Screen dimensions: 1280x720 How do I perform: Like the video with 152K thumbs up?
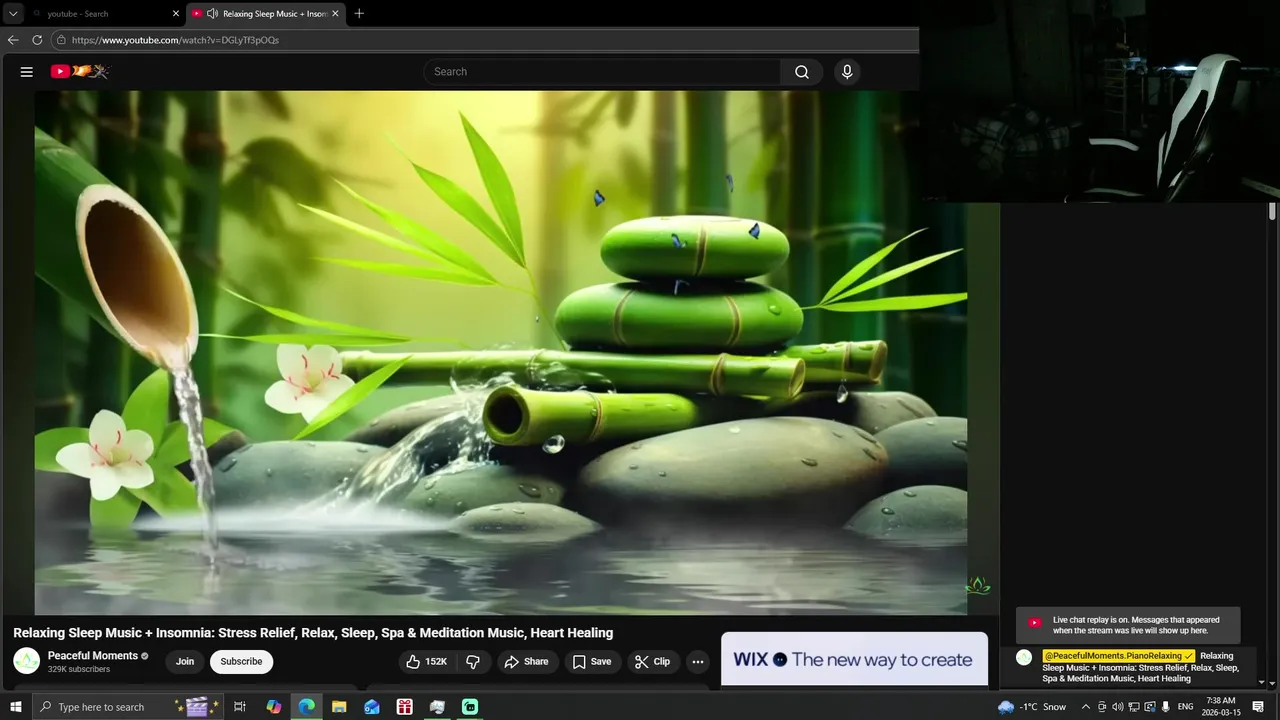coord(426,662)
